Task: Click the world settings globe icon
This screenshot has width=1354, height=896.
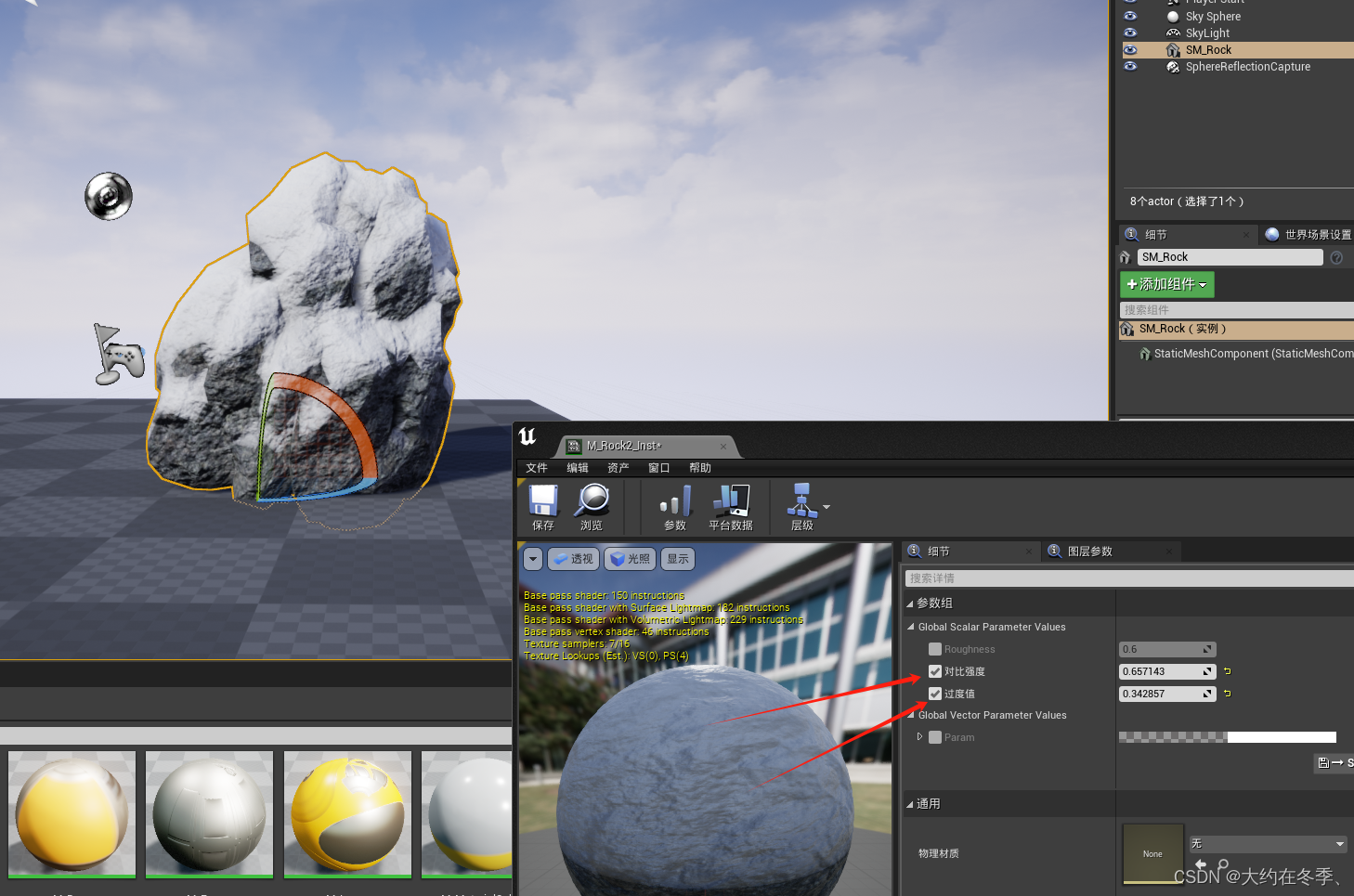Action: [1272, 235]
